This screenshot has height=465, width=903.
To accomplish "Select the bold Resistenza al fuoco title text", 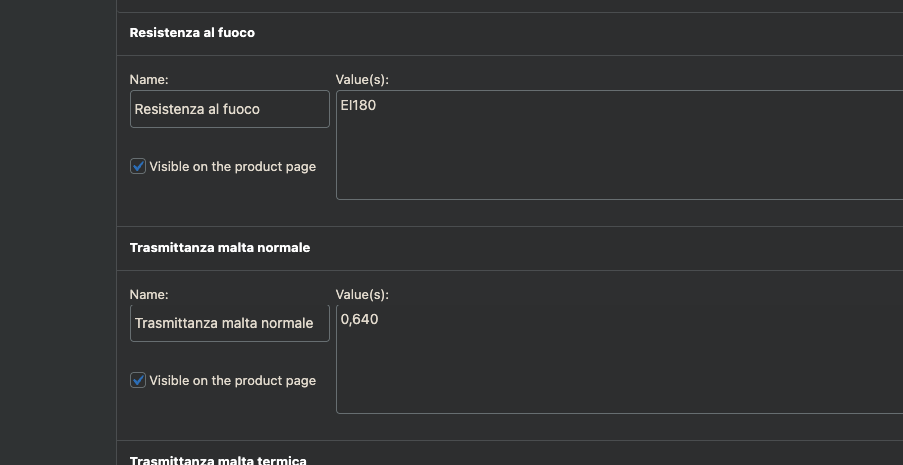I will coord(192,33).
